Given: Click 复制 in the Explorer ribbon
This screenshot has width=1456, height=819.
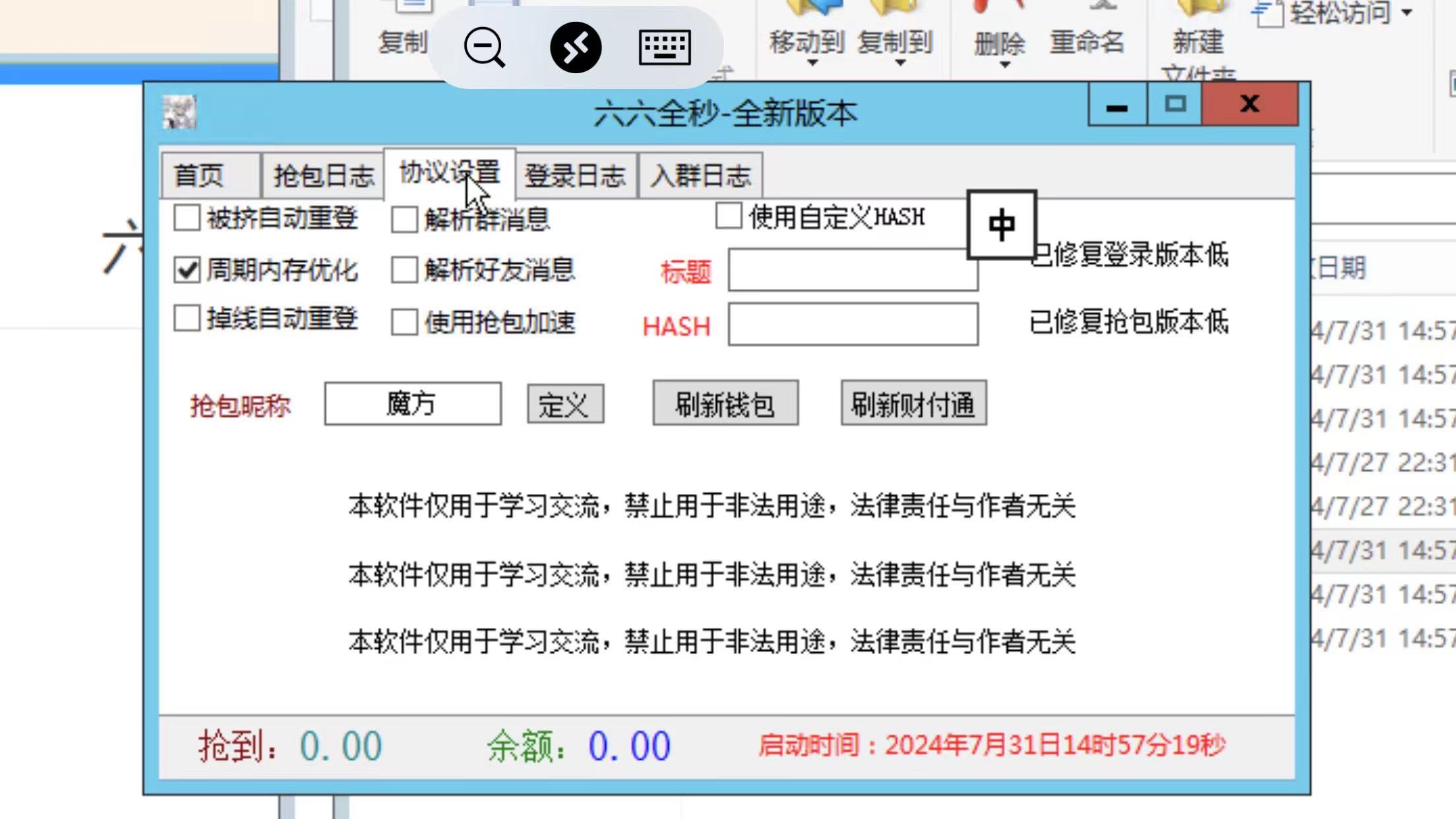Looking at the screenshot, I should click(x=403, y=42).
